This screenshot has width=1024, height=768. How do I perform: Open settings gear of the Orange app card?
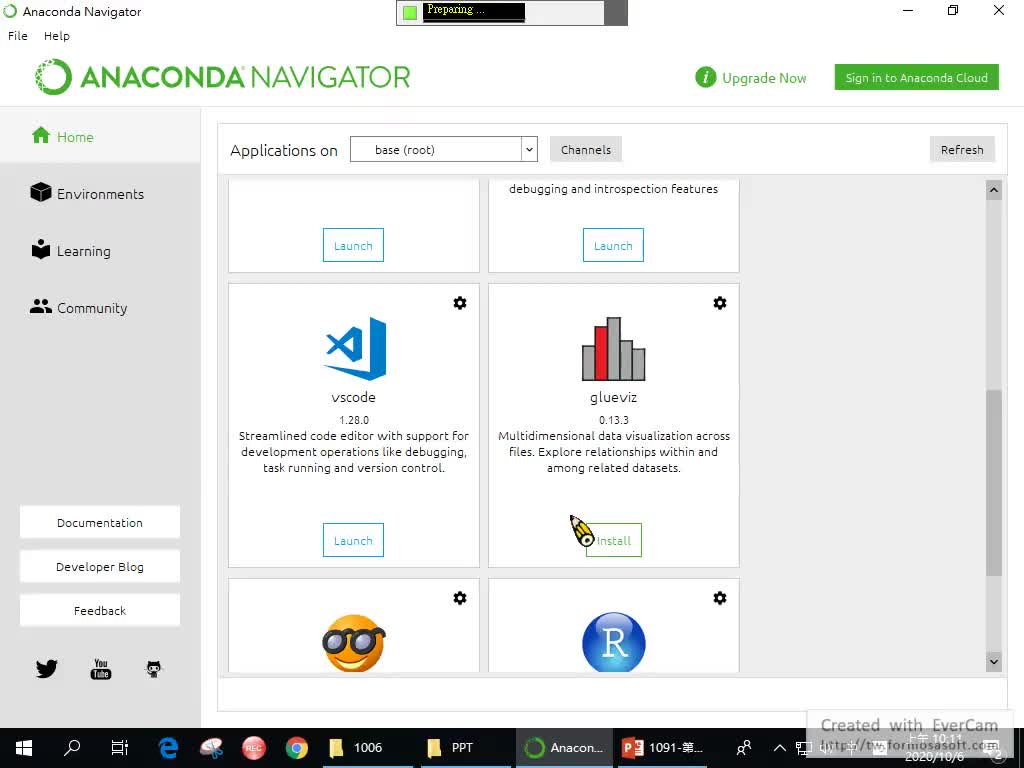pos(460,598)
